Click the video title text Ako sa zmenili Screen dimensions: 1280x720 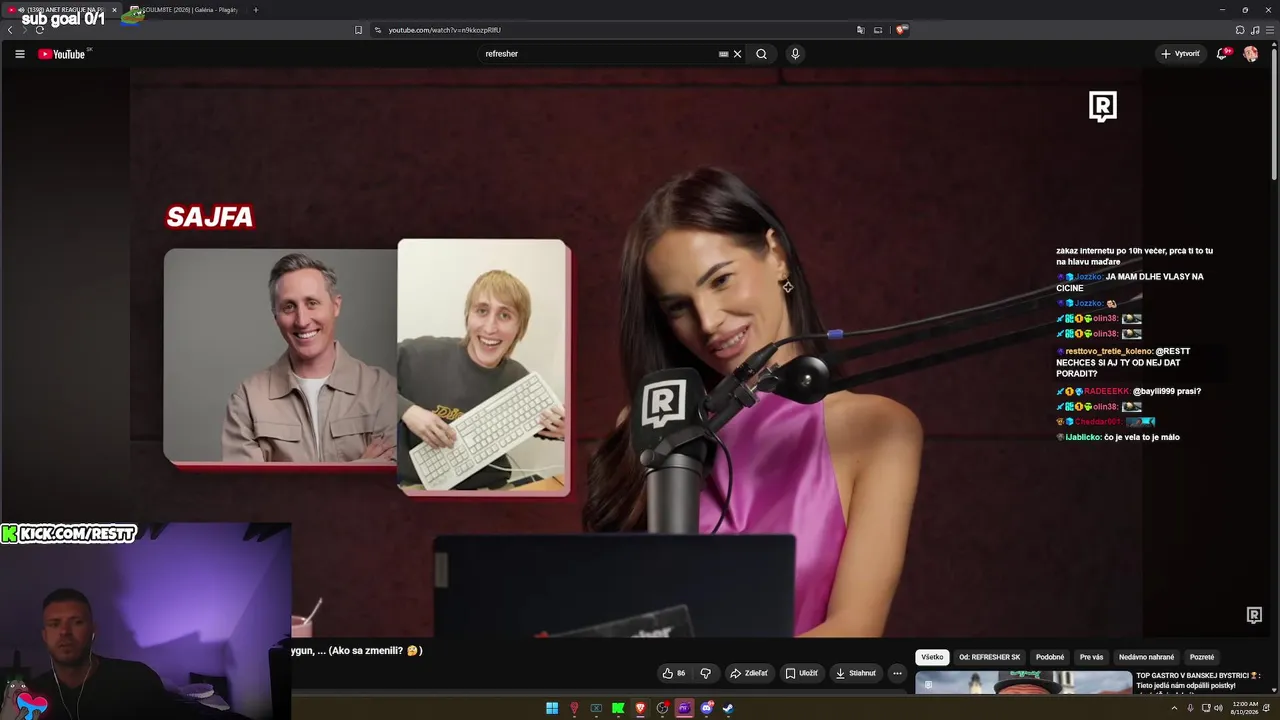click(x=357, y=650)
